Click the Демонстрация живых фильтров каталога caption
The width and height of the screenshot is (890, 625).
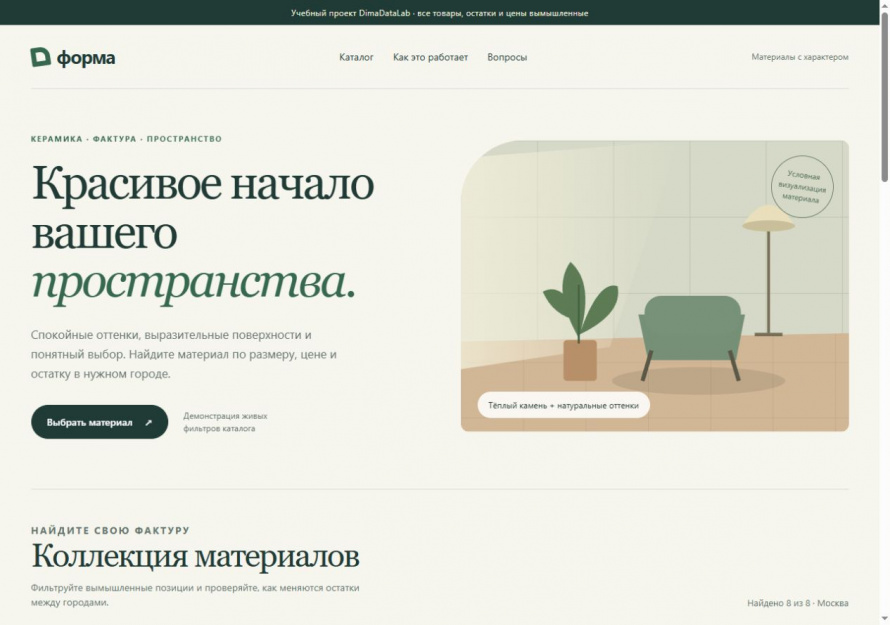[x=225, y=422]
